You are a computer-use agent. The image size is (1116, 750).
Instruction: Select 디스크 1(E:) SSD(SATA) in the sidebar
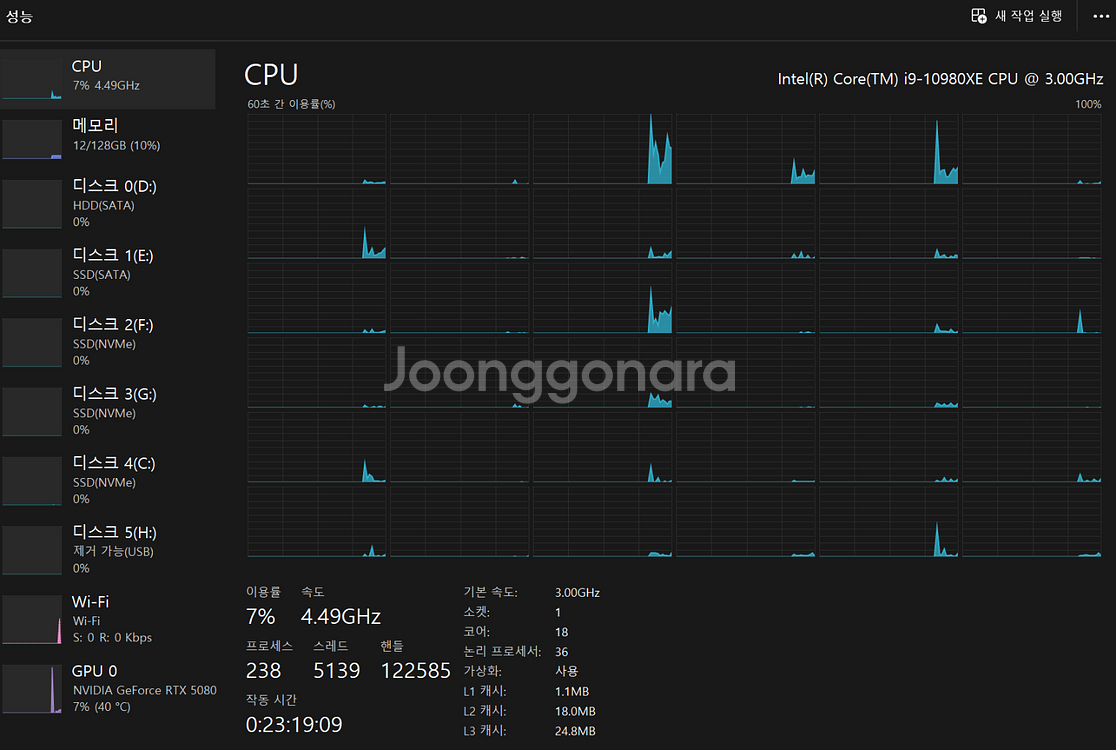pos(114,273)
